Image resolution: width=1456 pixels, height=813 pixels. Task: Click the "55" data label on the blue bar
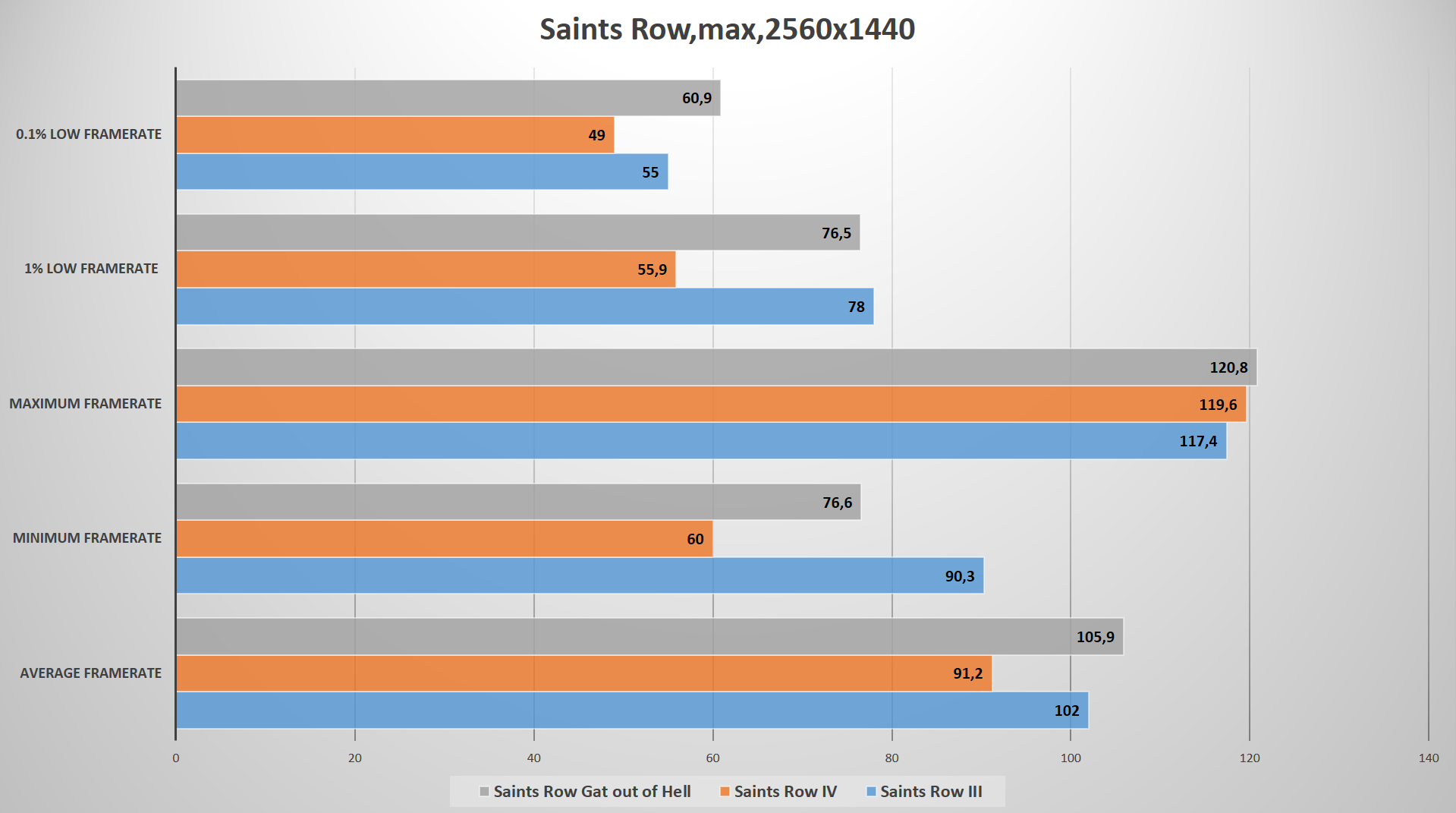tap(650, 172)
